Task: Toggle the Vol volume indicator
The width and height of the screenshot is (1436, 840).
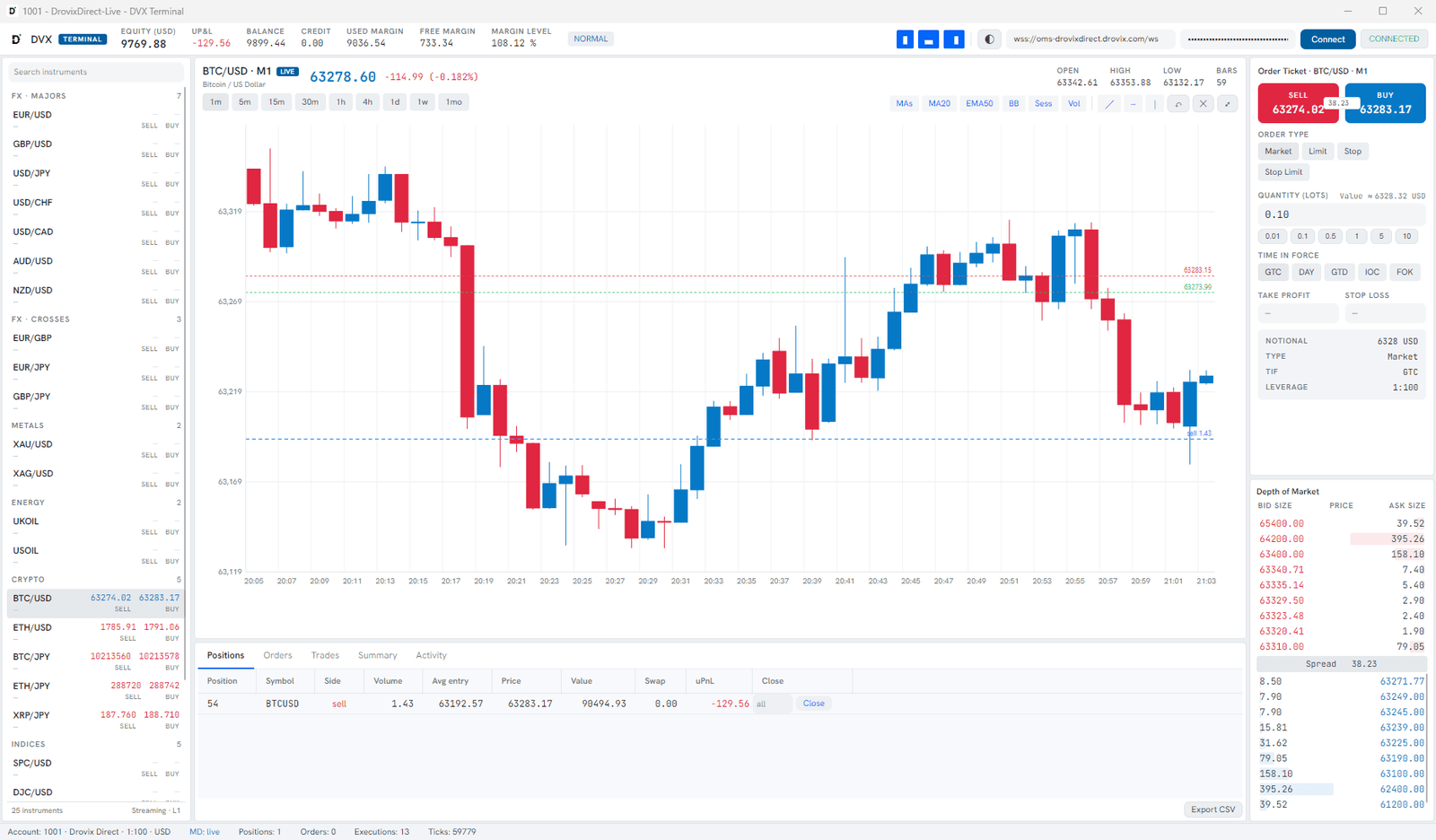Action: 1073,104
